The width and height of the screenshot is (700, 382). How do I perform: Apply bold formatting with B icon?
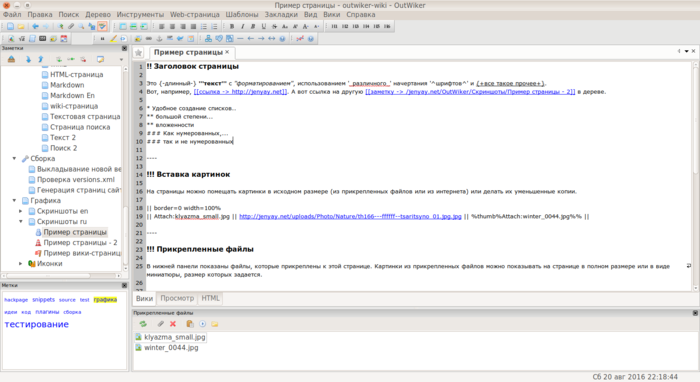coord(232,26)
